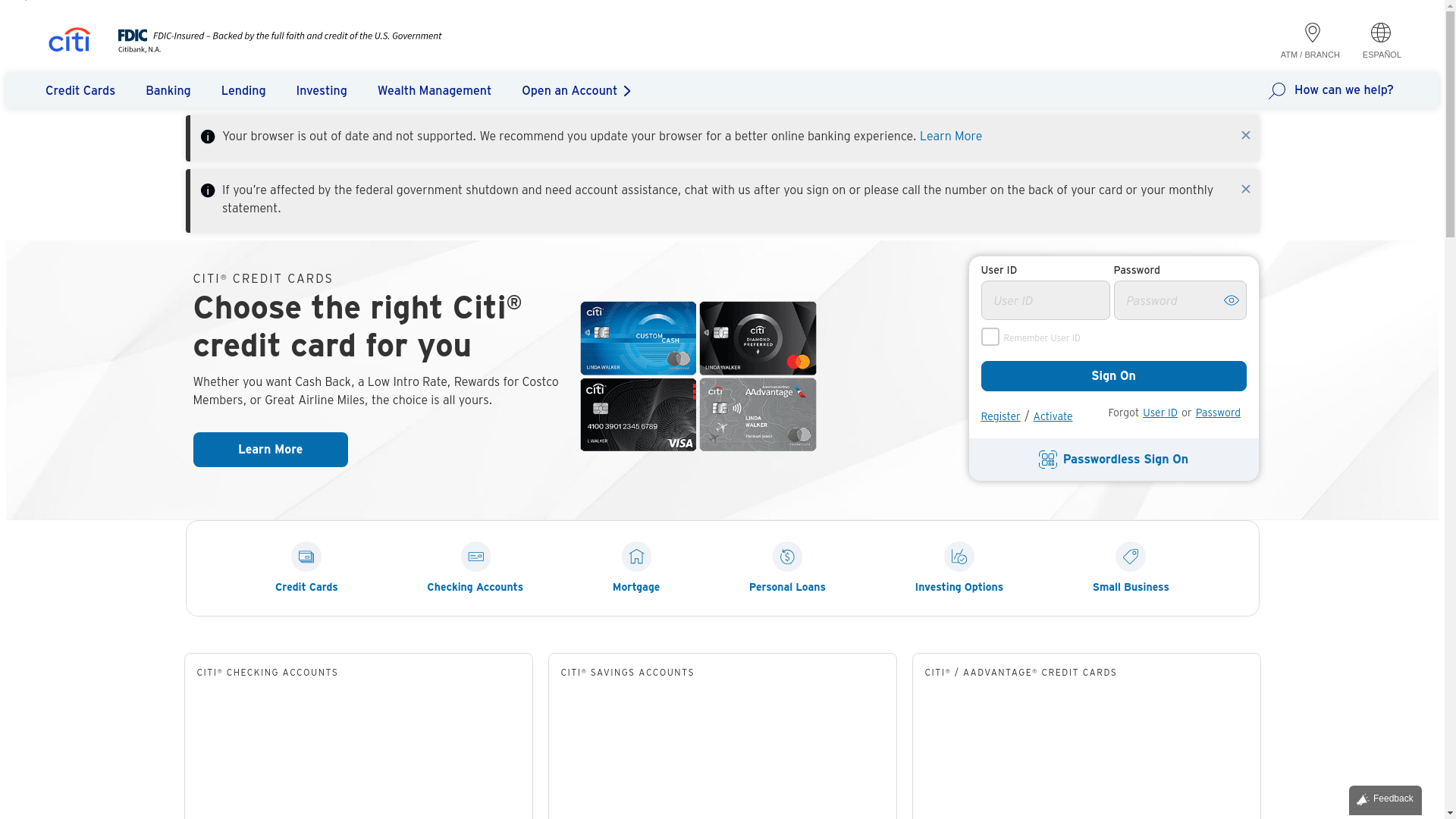Open Feedback widget
1456x819 pixels.
click(1385, 799)
